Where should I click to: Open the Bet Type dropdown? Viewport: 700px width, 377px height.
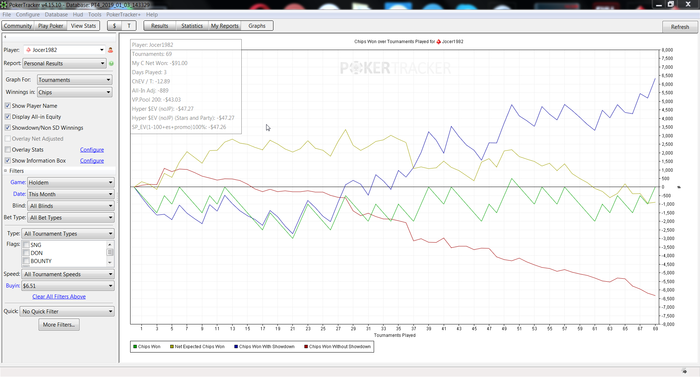tap(71, 218)
